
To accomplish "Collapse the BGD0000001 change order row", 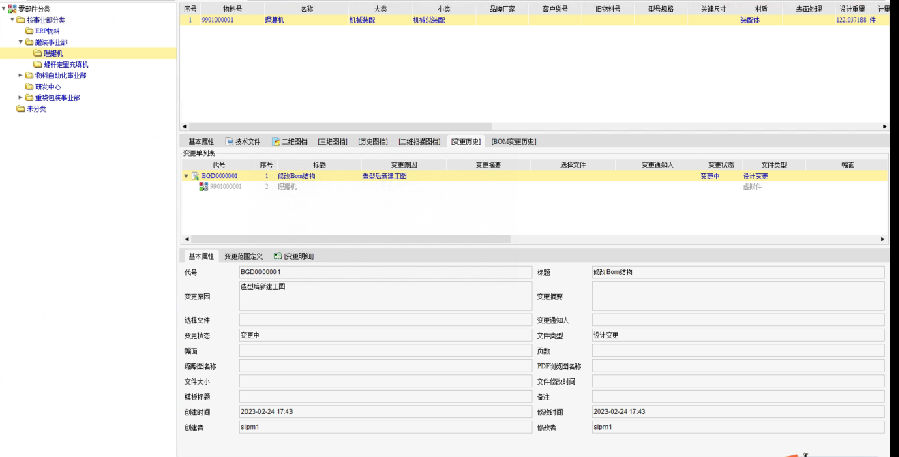I will 186,176.
